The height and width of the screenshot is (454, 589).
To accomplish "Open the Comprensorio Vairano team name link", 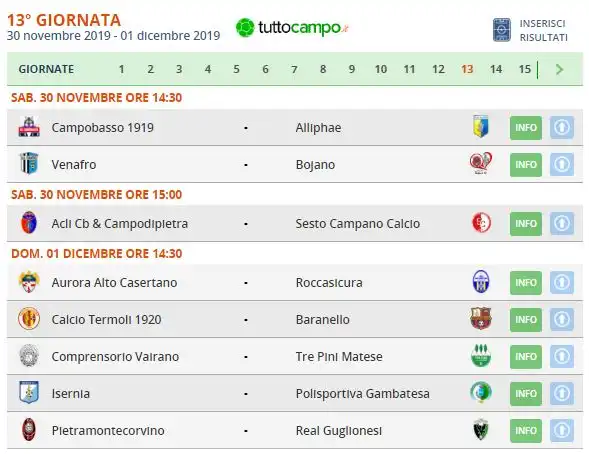I will point(115,357).
